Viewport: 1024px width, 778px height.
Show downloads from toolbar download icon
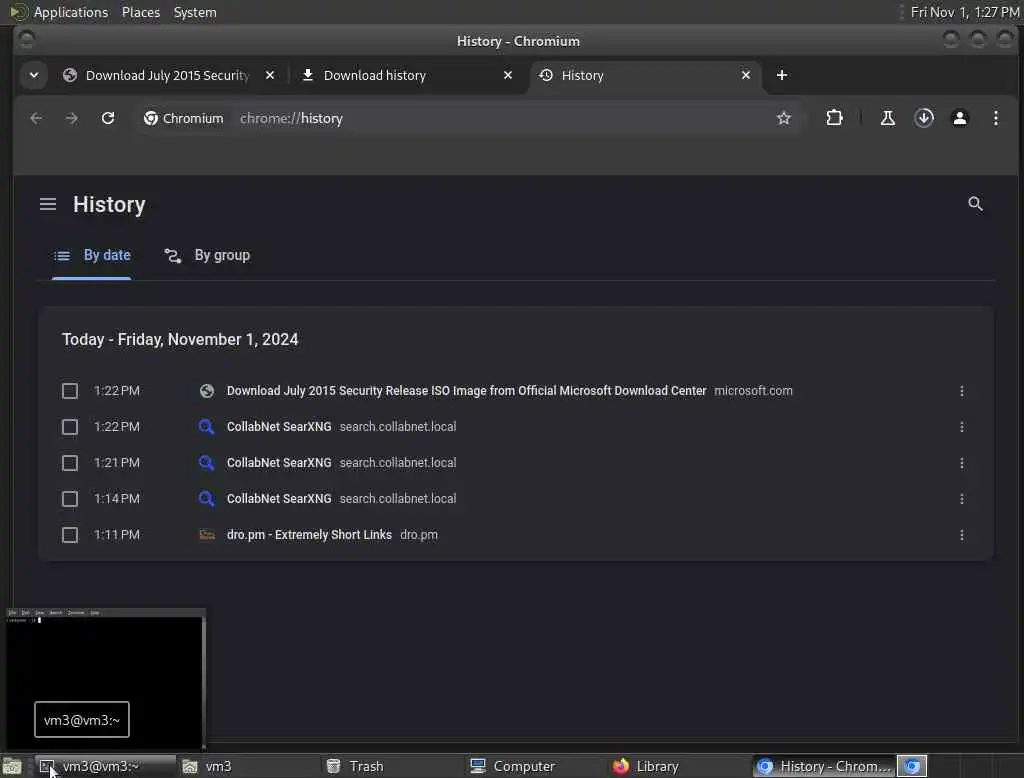[923, 118]
